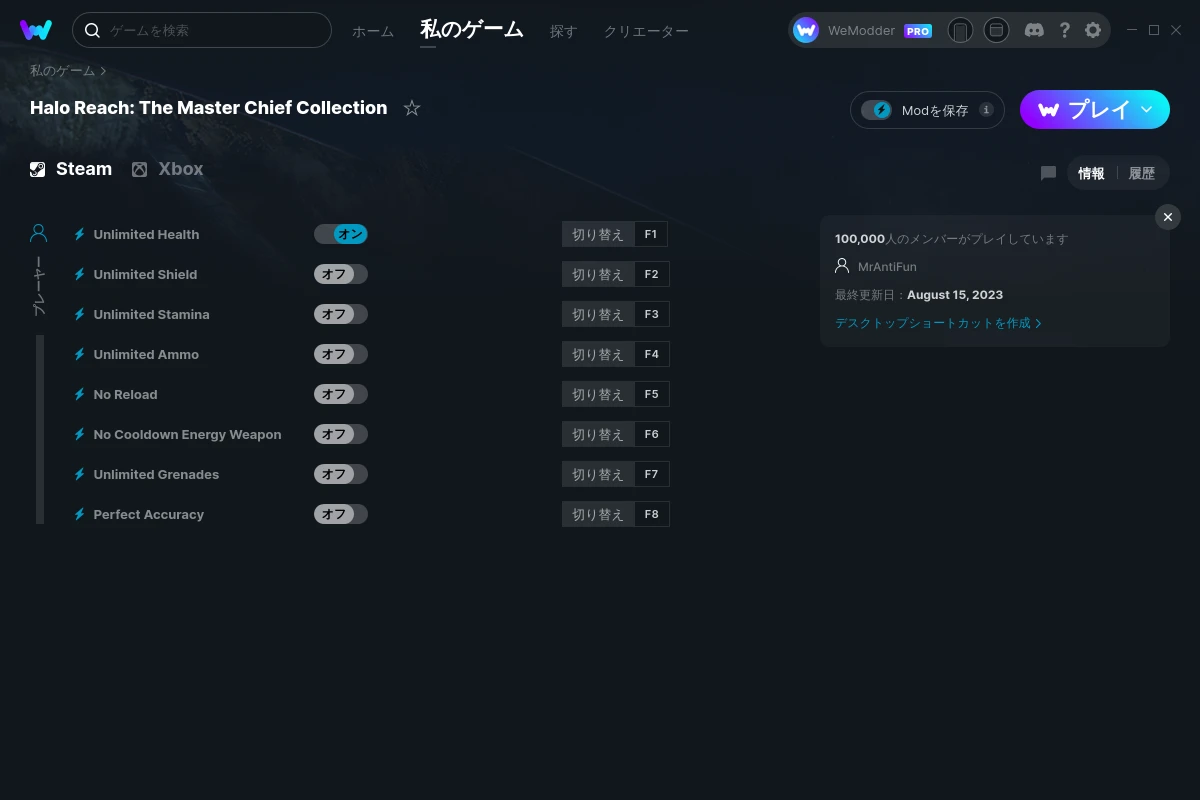Click the search magnifier icon
Viewport: 1200px width, 800px height.
coord(92,30)
